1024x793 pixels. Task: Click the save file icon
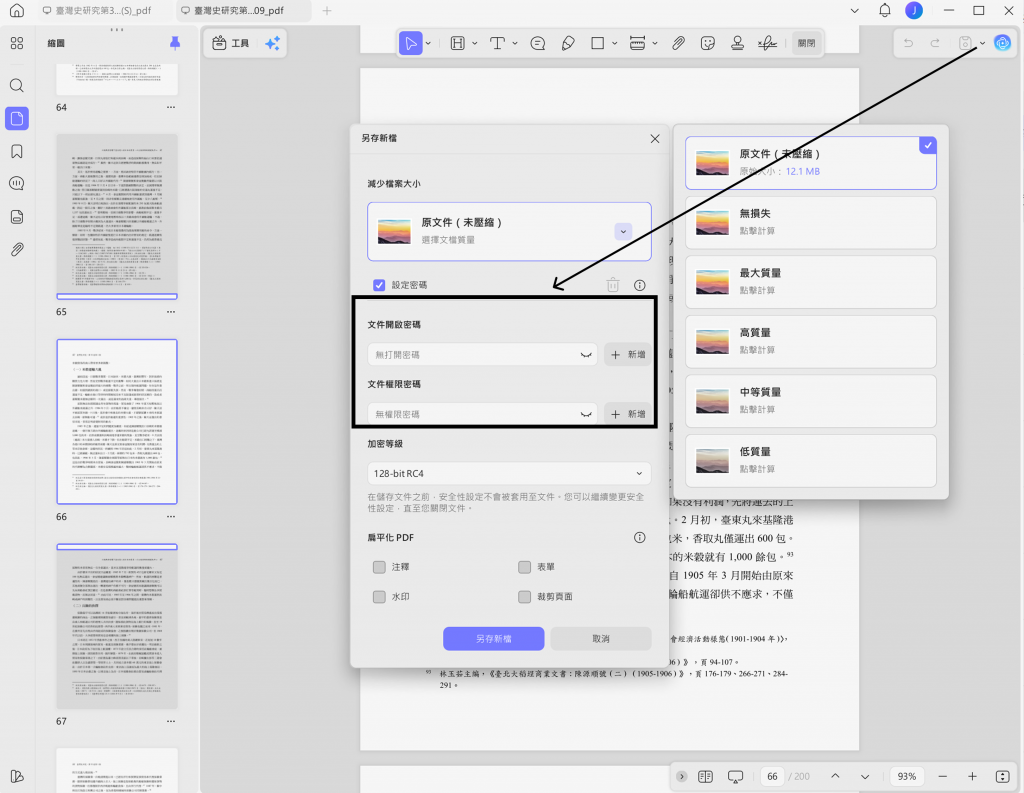pos(965,43)
